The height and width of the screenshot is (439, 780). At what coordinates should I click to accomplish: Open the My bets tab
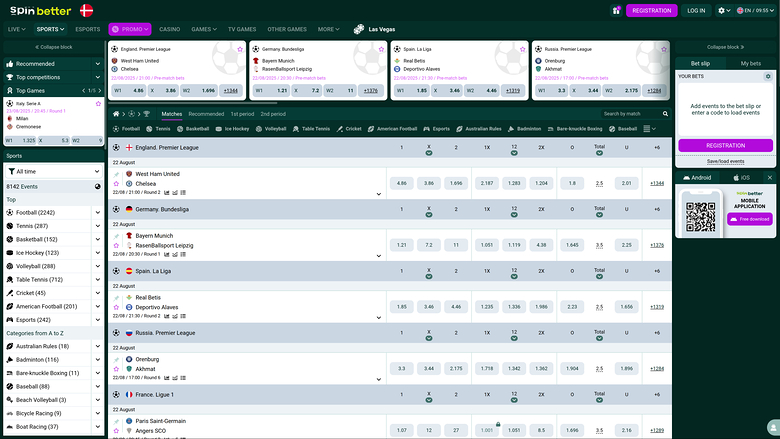(x=751, y=63)
